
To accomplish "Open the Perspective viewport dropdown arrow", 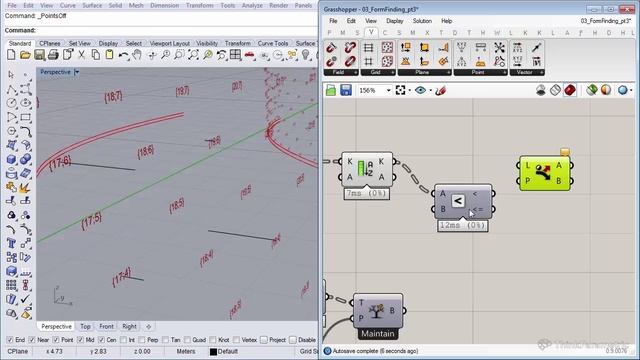I will 76,72.
